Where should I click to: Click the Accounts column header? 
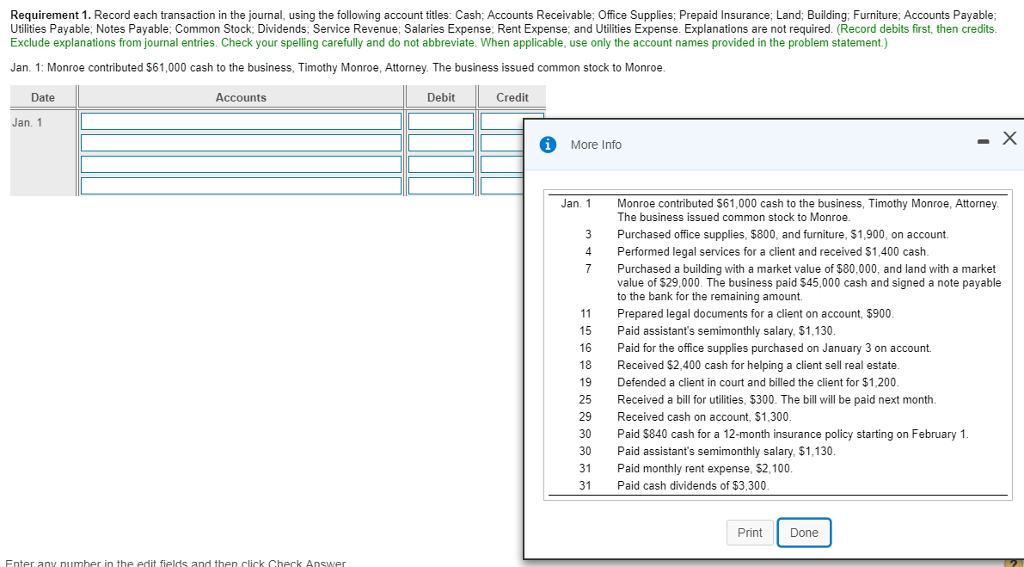tap(241, 97)
